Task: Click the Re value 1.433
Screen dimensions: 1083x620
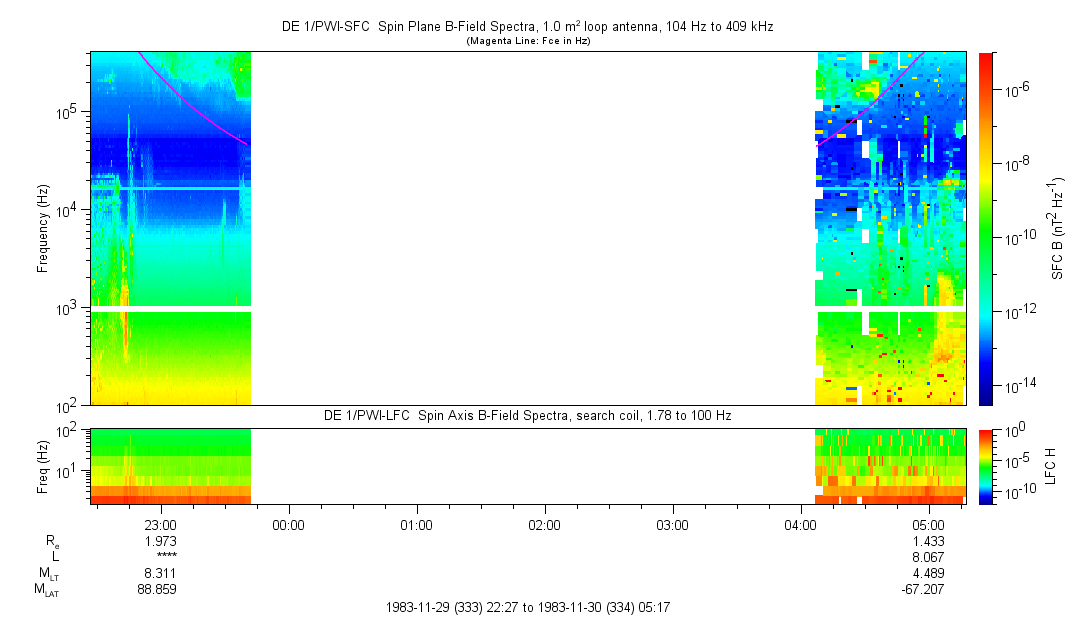Action: click(928, 541)
